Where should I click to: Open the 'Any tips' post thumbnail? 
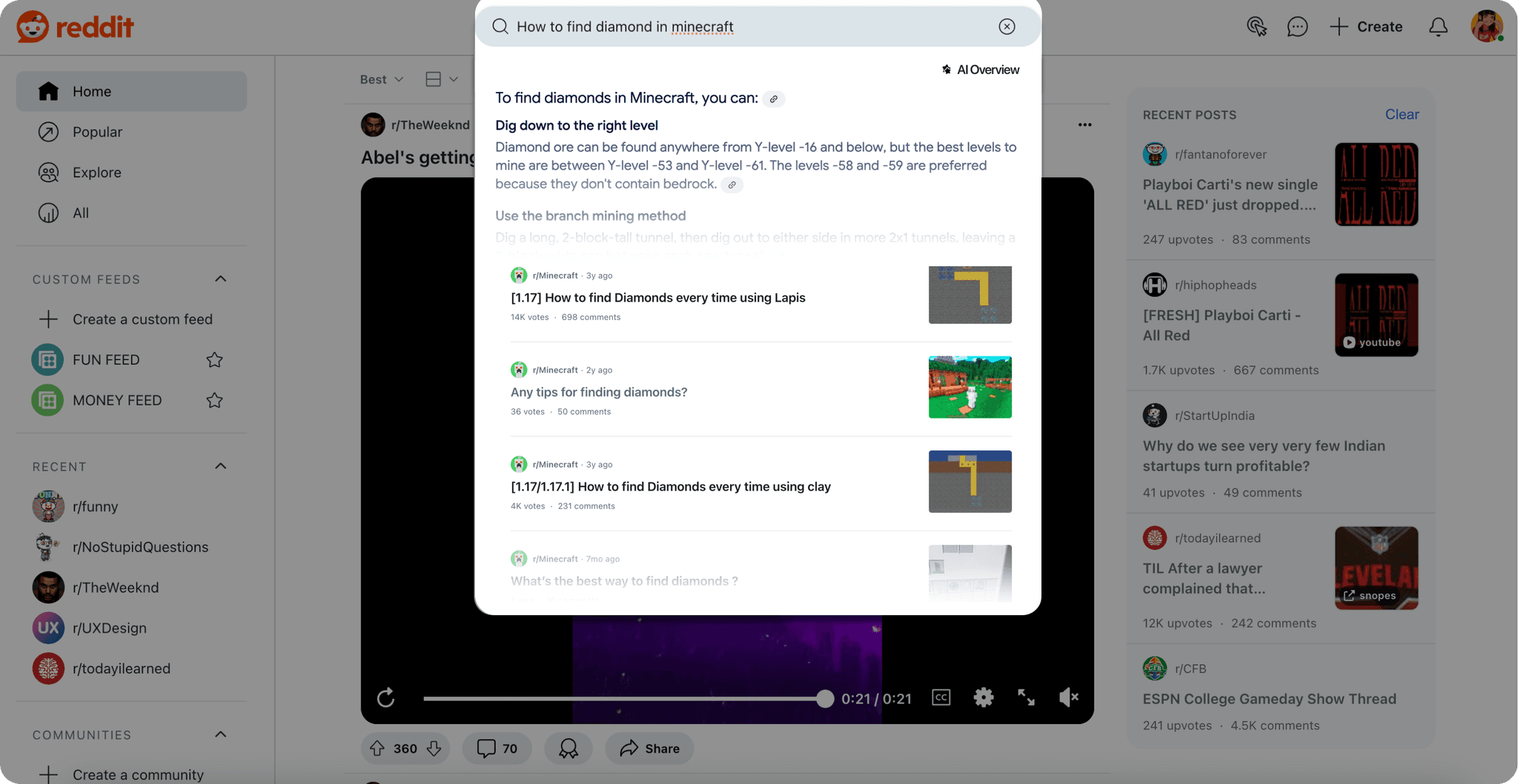[970, 388]
